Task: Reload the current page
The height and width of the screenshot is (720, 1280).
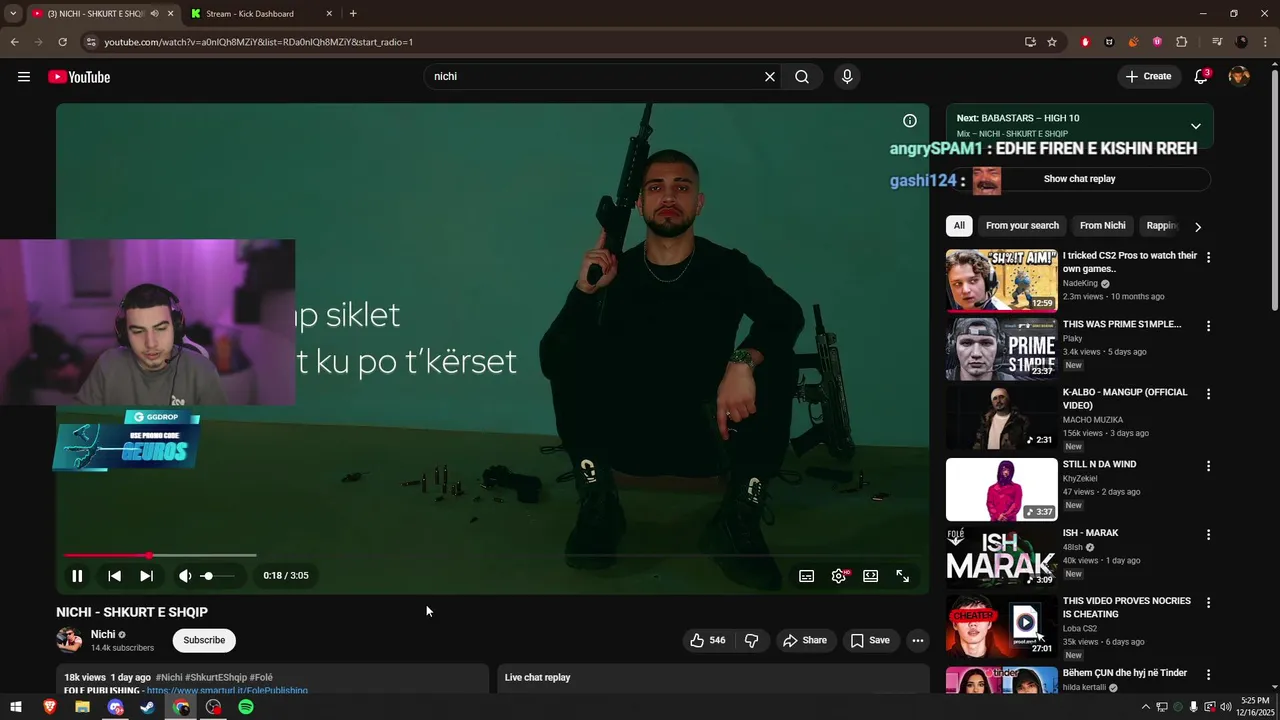Action: tap(62, 42)
